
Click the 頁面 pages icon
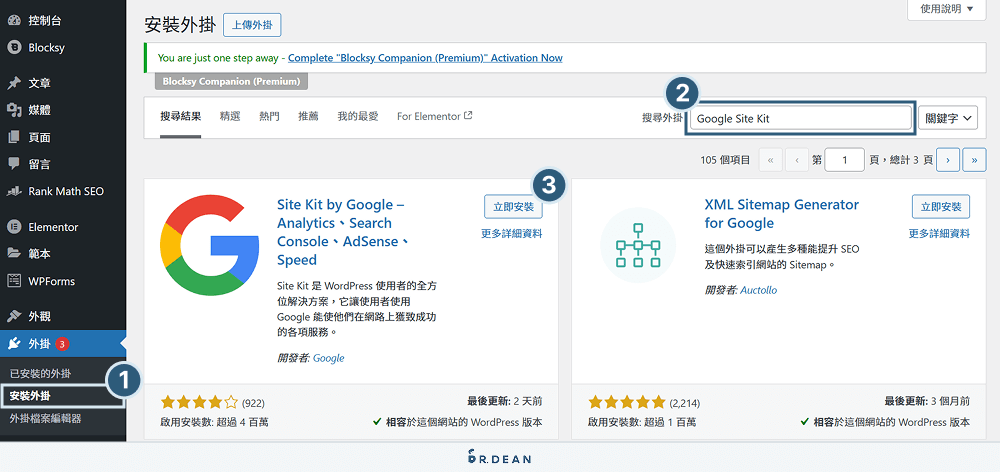[13, 137]
